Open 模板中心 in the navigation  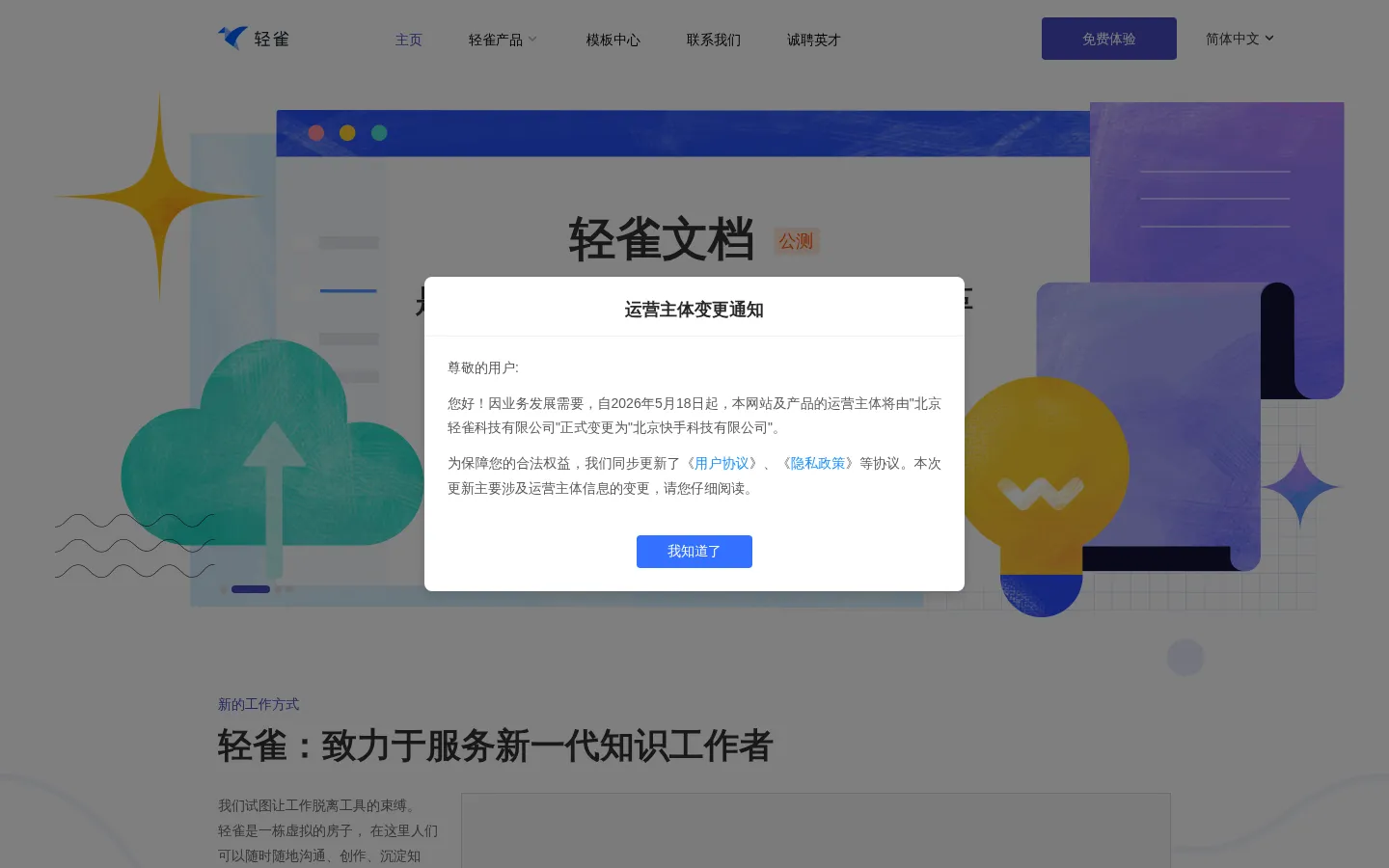pyautogui.click(x=613, y=40)
